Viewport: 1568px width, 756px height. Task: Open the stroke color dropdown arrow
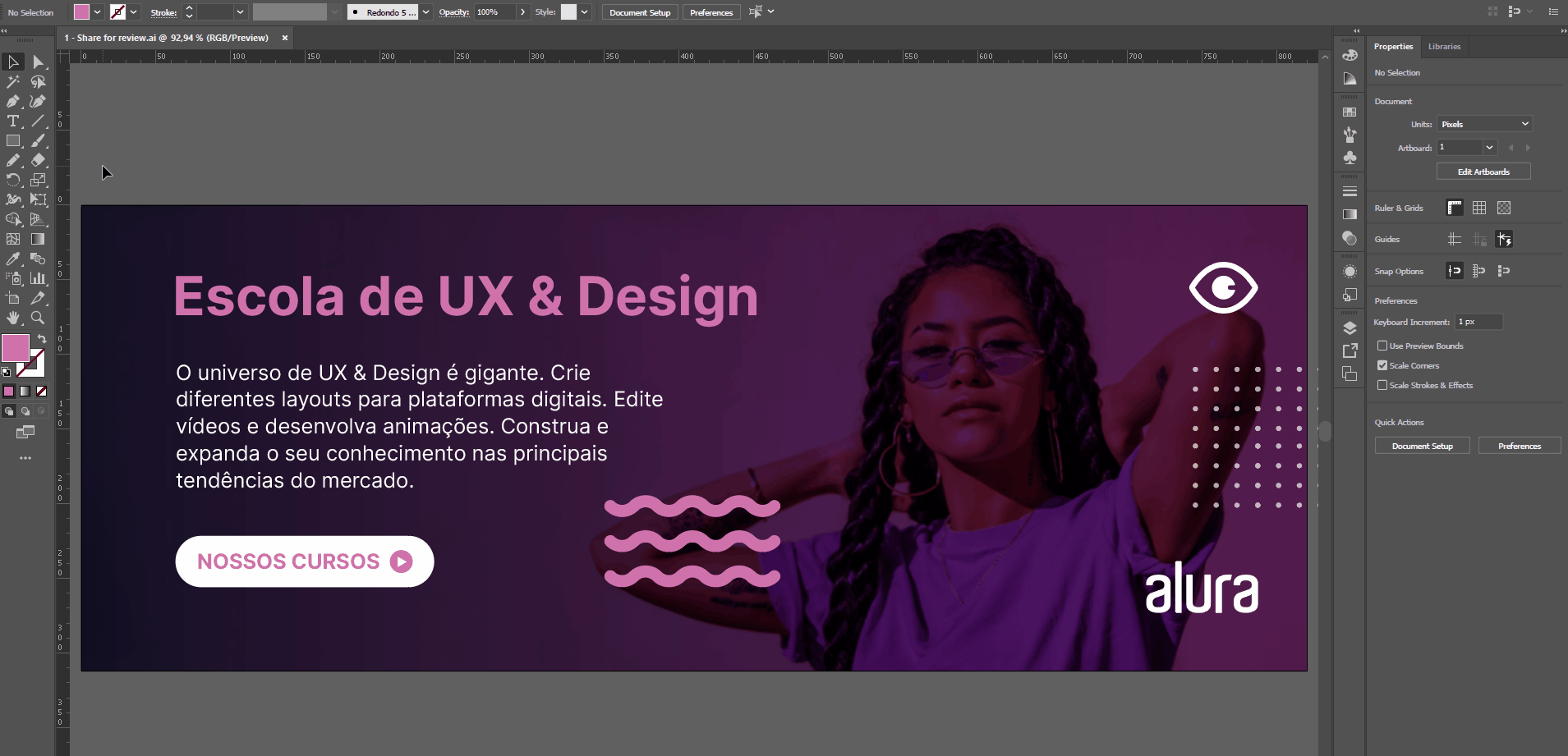[133, 12]
